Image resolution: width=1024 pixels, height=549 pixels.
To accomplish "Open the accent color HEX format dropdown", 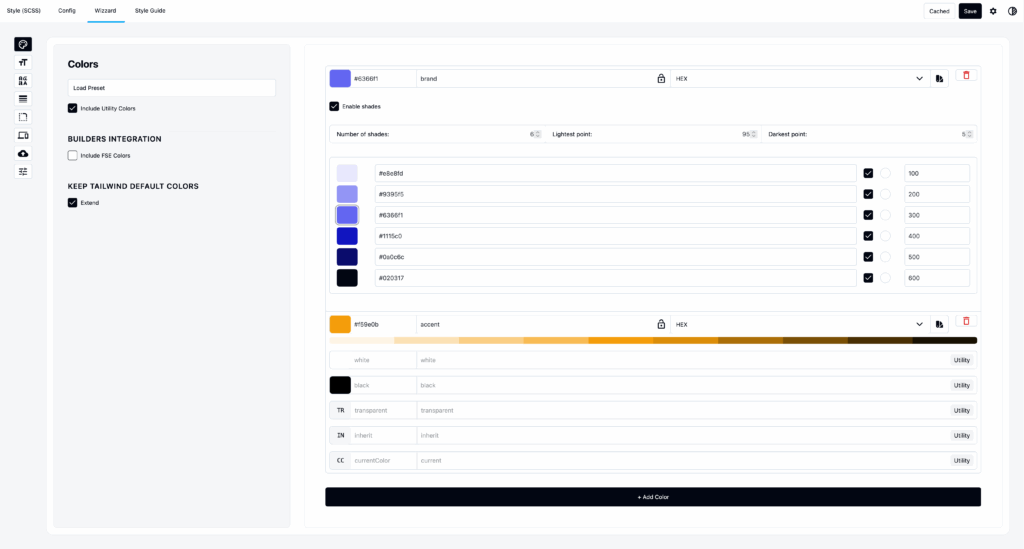I will 801,324.
